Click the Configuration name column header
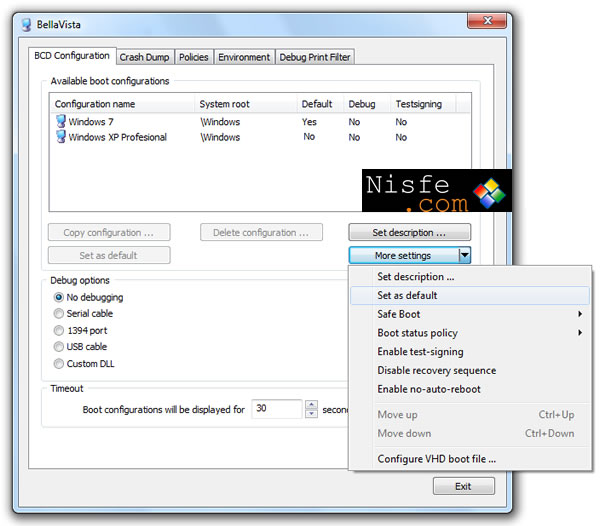Screen dimensions: 600x526 [x=122, y=104]
